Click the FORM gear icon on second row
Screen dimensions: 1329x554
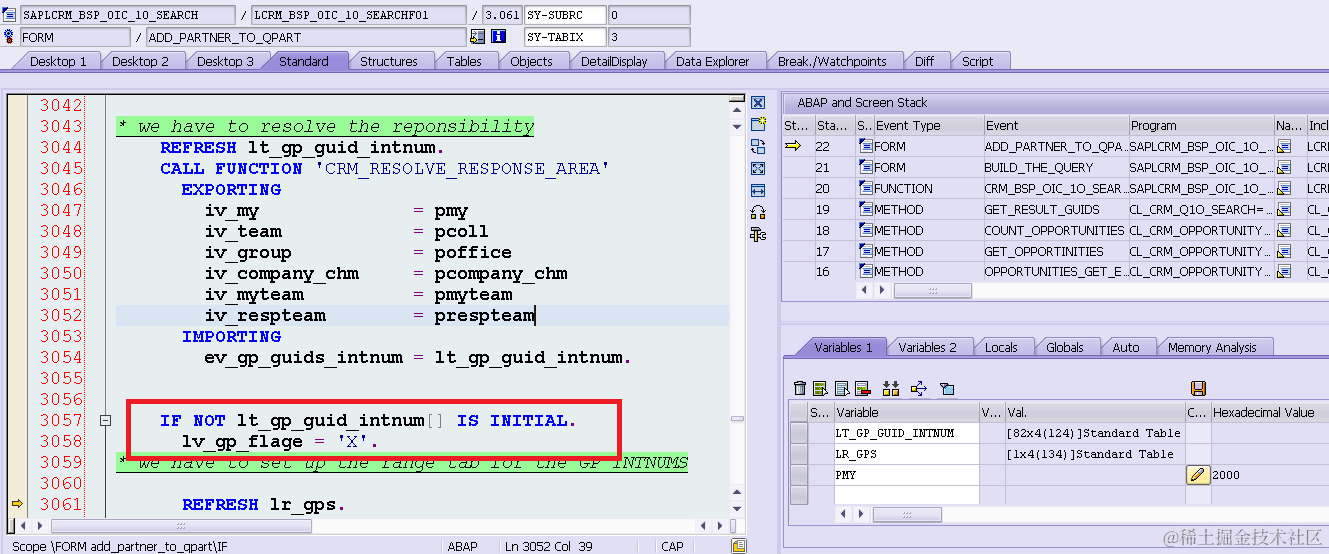pyautogui.click(x=10, y=37)
